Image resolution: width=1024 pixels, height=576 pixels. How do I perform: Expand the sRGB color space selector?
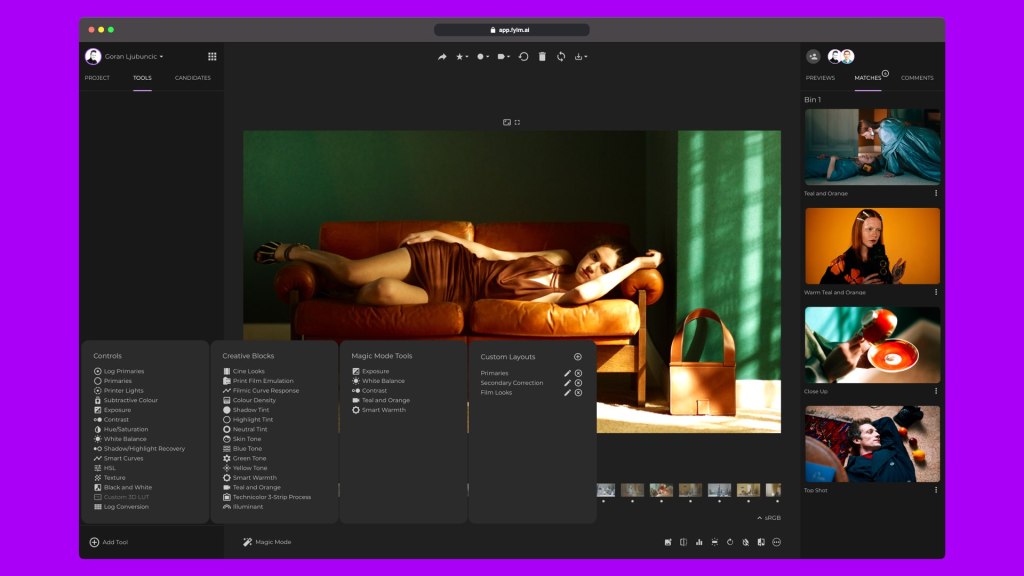click(x=769, y=518)
